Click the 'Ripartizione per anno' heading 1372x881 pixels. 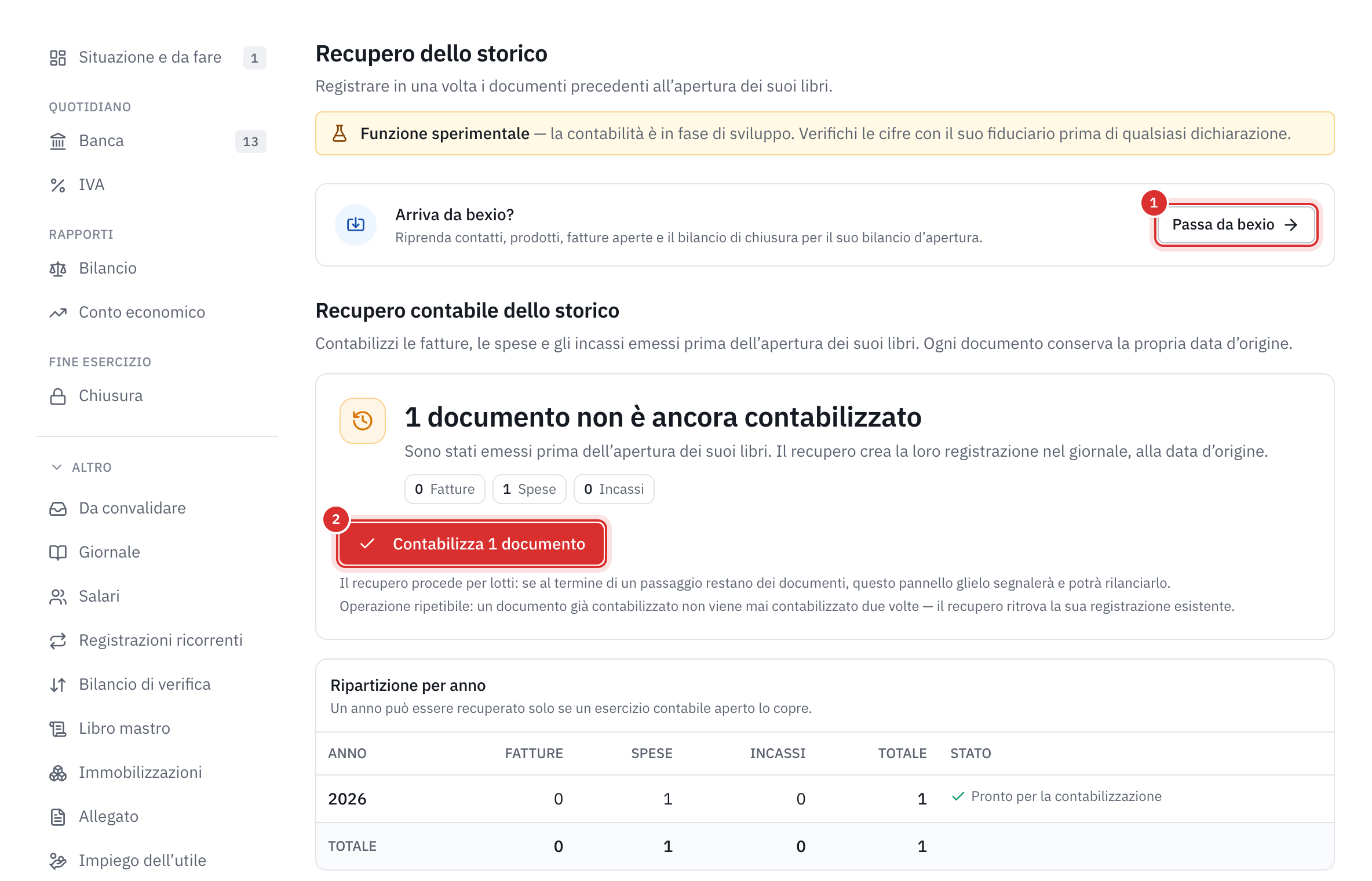pyautogui.click(x=408, y=685)
